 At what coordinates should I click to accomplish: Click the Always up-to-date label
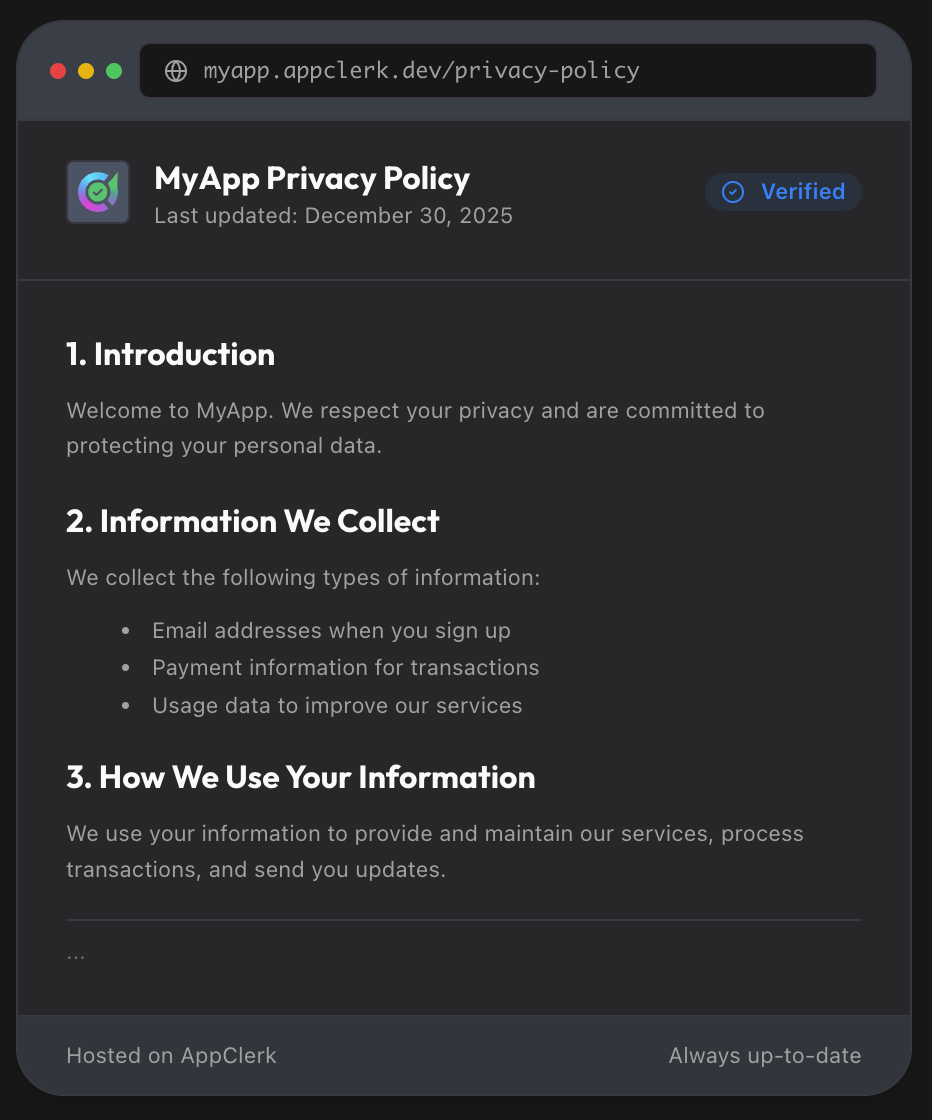[764, 1055]
